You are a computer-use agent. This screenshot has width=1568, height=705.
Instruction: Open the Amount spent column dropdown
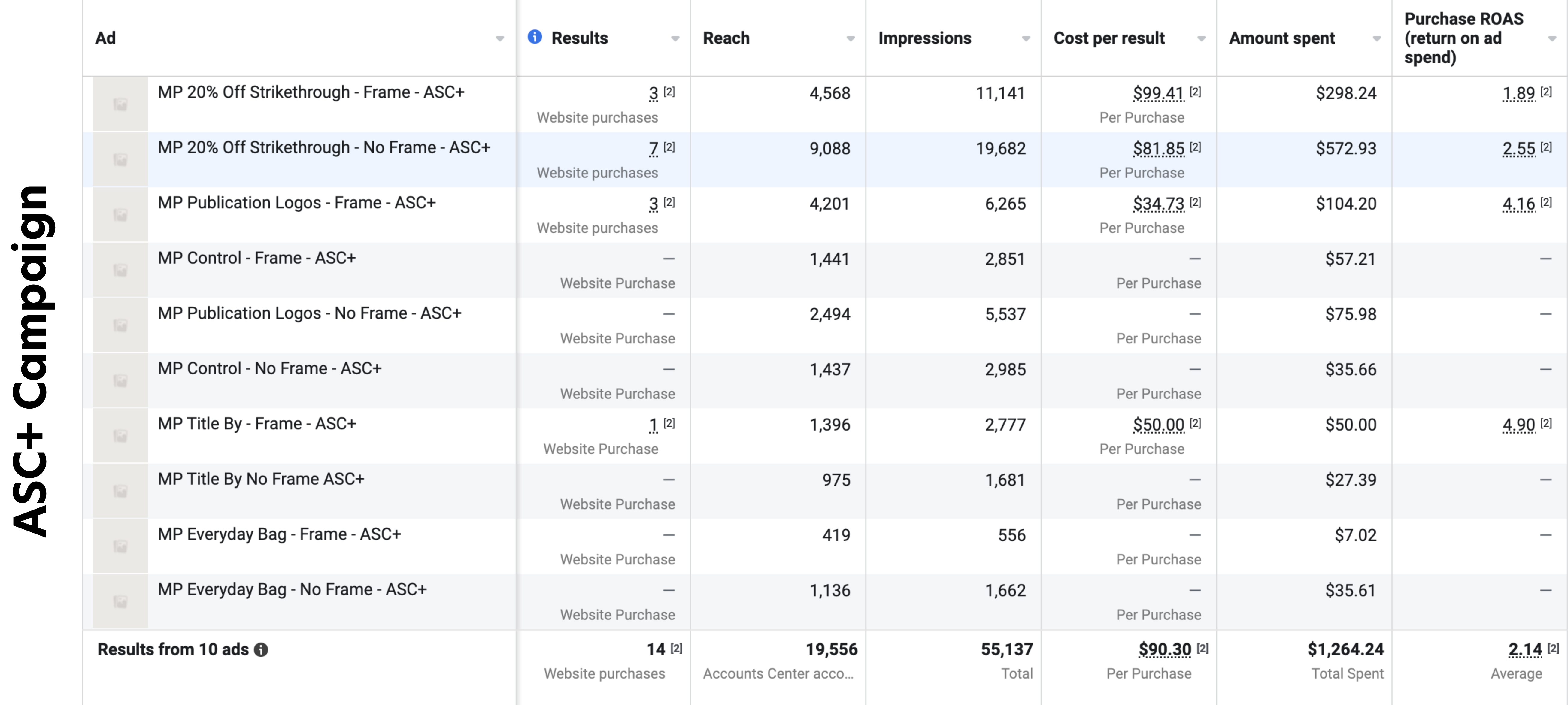[1376, 38]
